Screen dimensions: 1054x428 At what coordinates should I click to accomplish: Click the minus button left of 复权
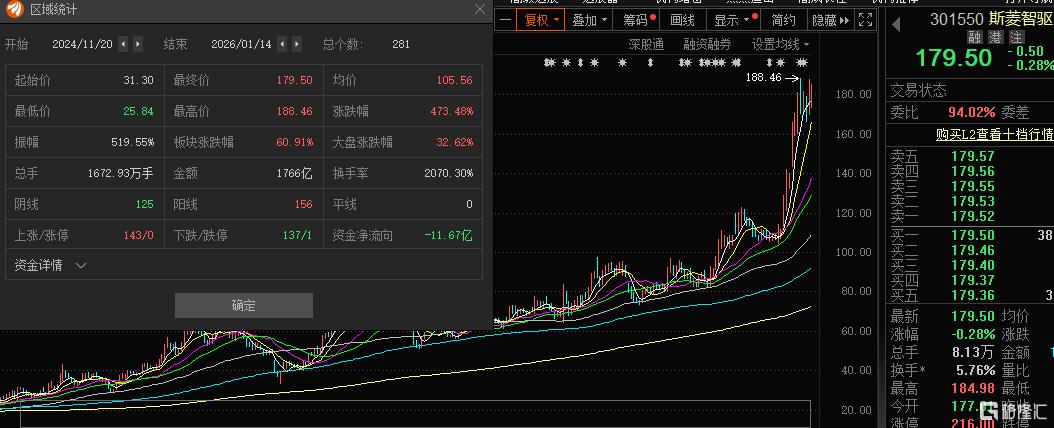coord(505,20)
